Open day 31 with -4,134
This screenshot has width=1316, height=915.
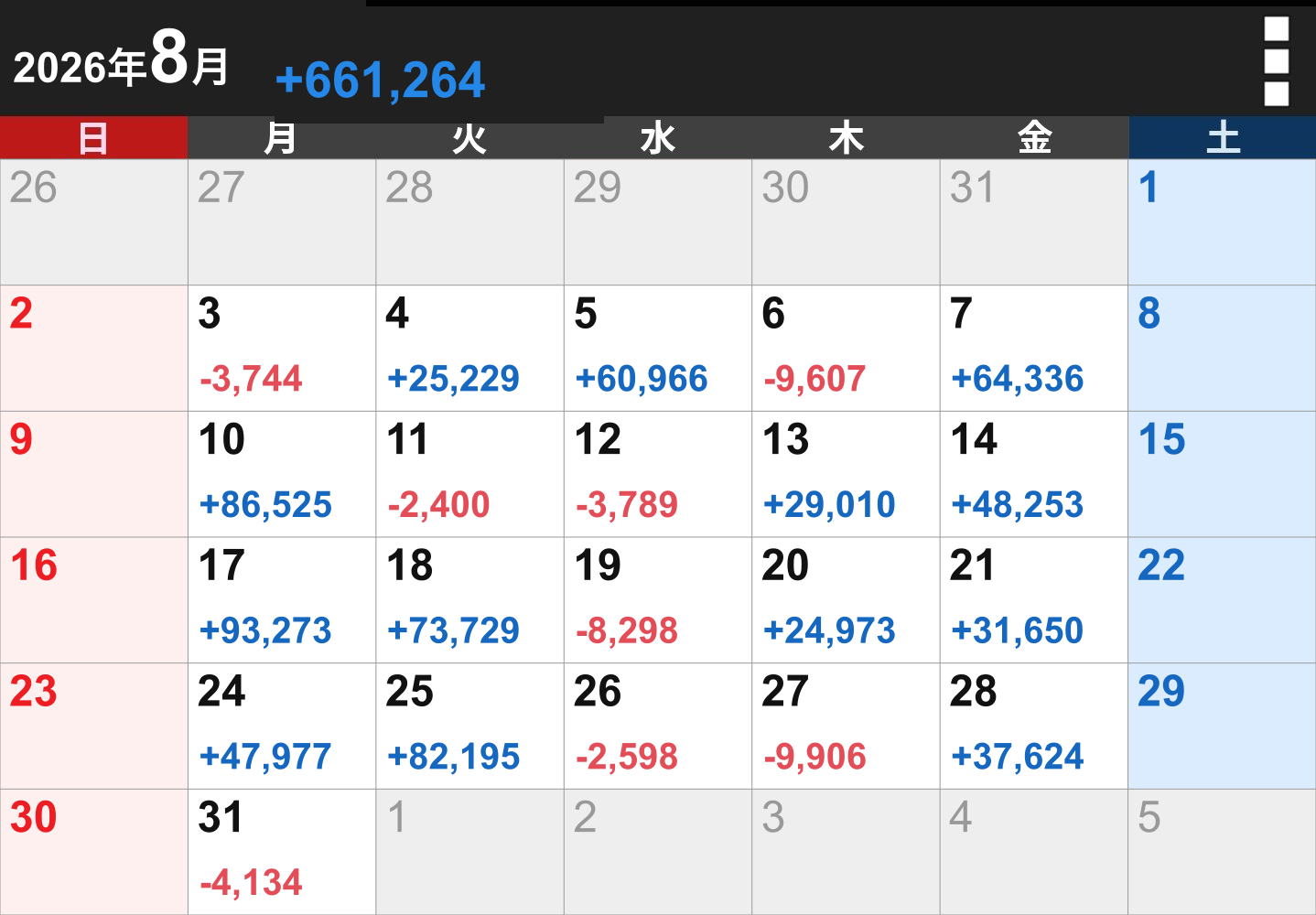pos(282,852)
